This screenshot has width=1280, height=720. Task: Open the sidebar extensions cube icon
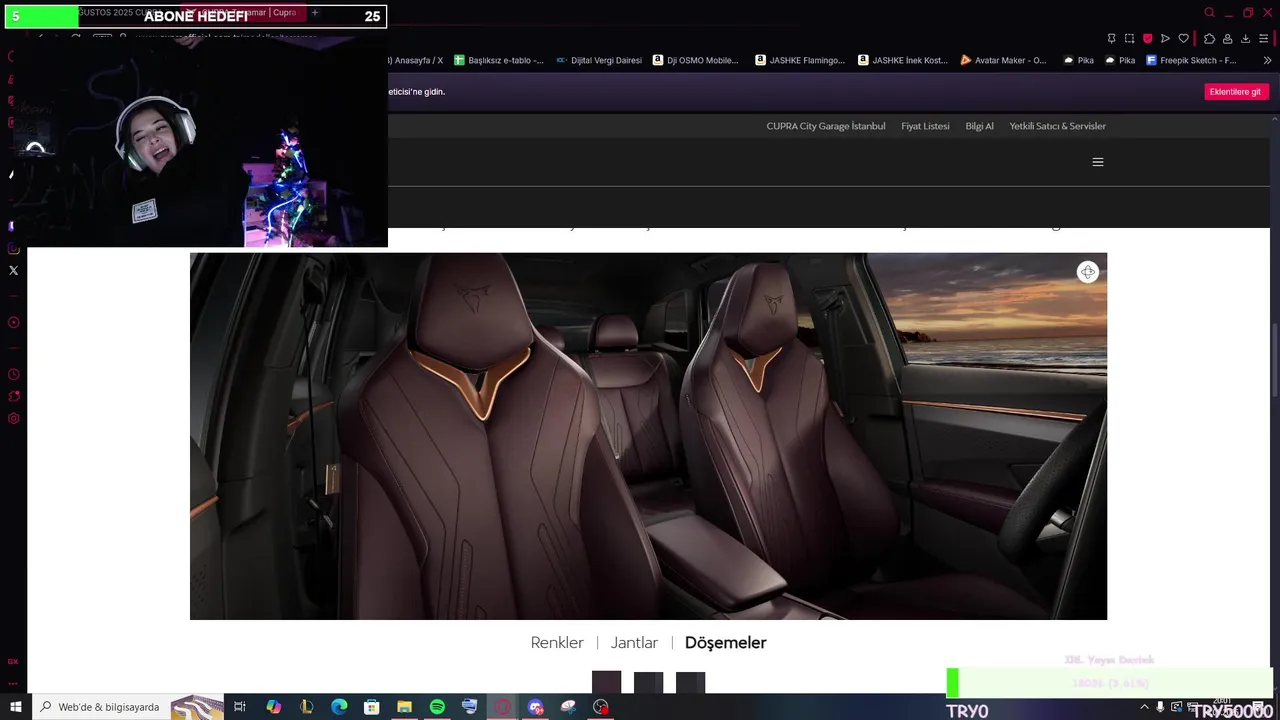coord(13,396)
